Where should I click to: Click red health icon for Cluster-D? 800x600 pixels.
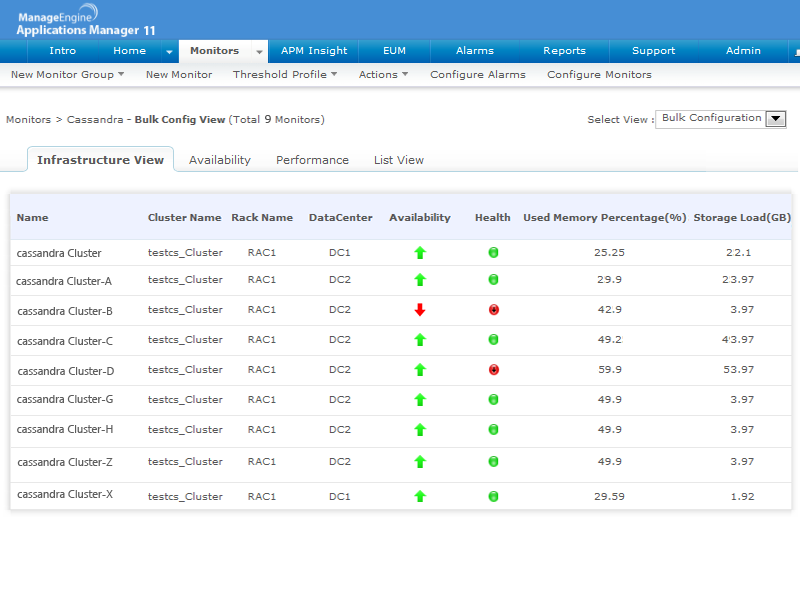pos(493,370)
